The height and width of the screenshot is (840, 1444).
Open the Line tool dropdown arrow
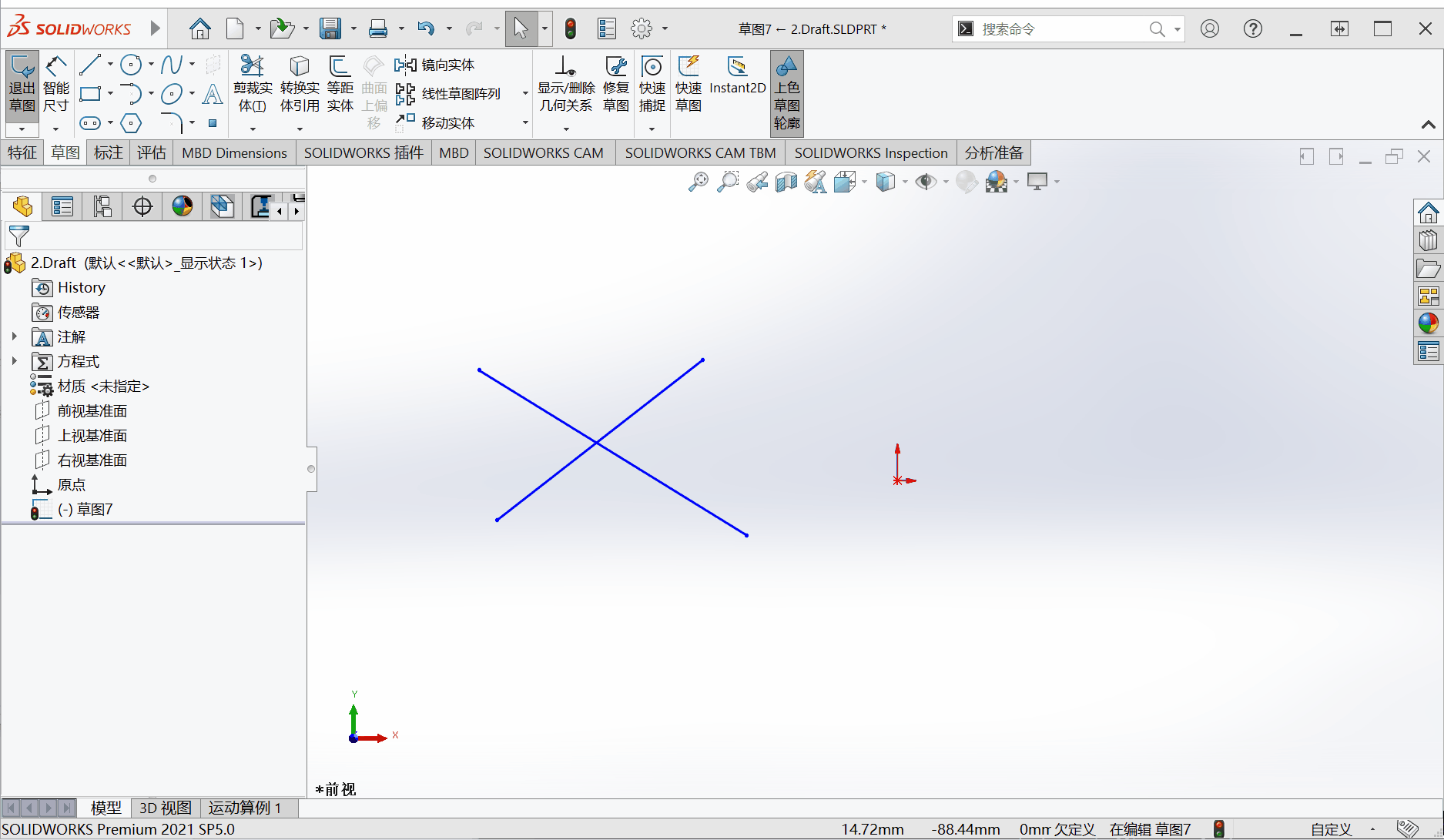click(110, 65)
